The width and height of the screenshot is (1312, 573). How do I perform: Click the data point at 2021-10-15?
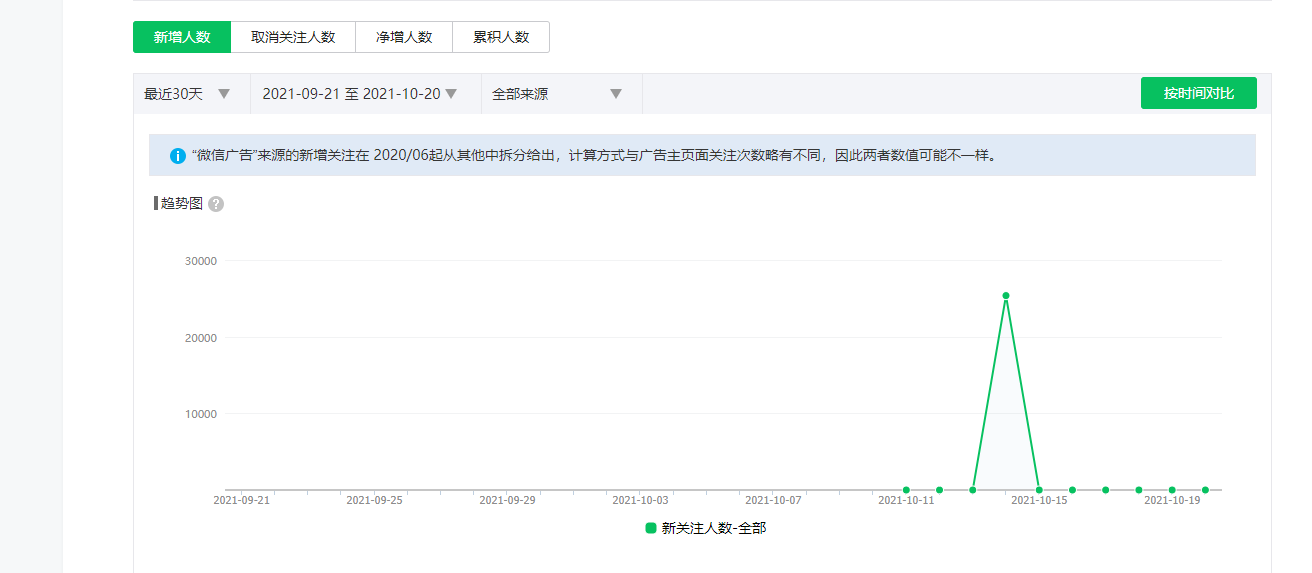click(1039, 490)
